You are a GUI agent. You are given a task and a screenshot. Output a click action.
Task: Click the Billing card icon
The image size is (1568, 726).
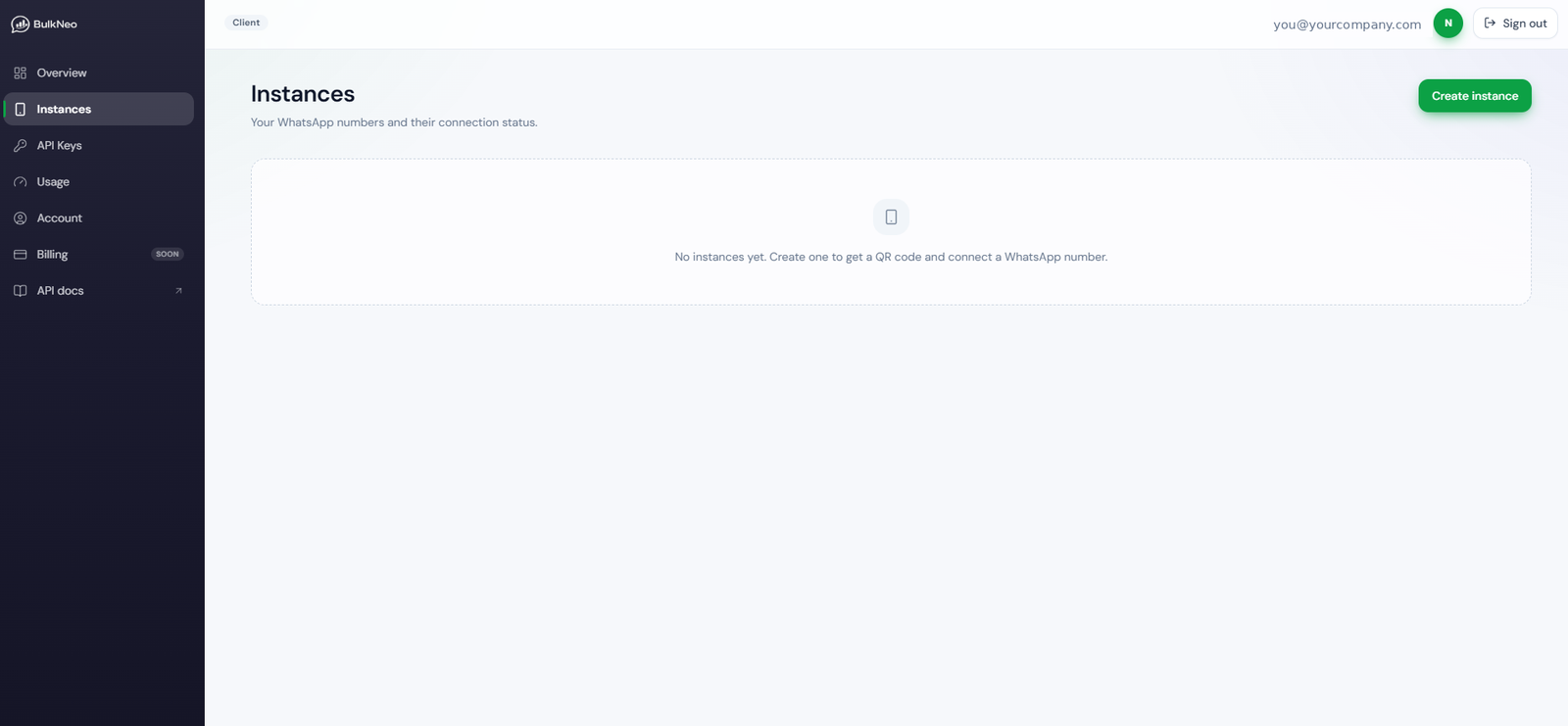point(20,254)
